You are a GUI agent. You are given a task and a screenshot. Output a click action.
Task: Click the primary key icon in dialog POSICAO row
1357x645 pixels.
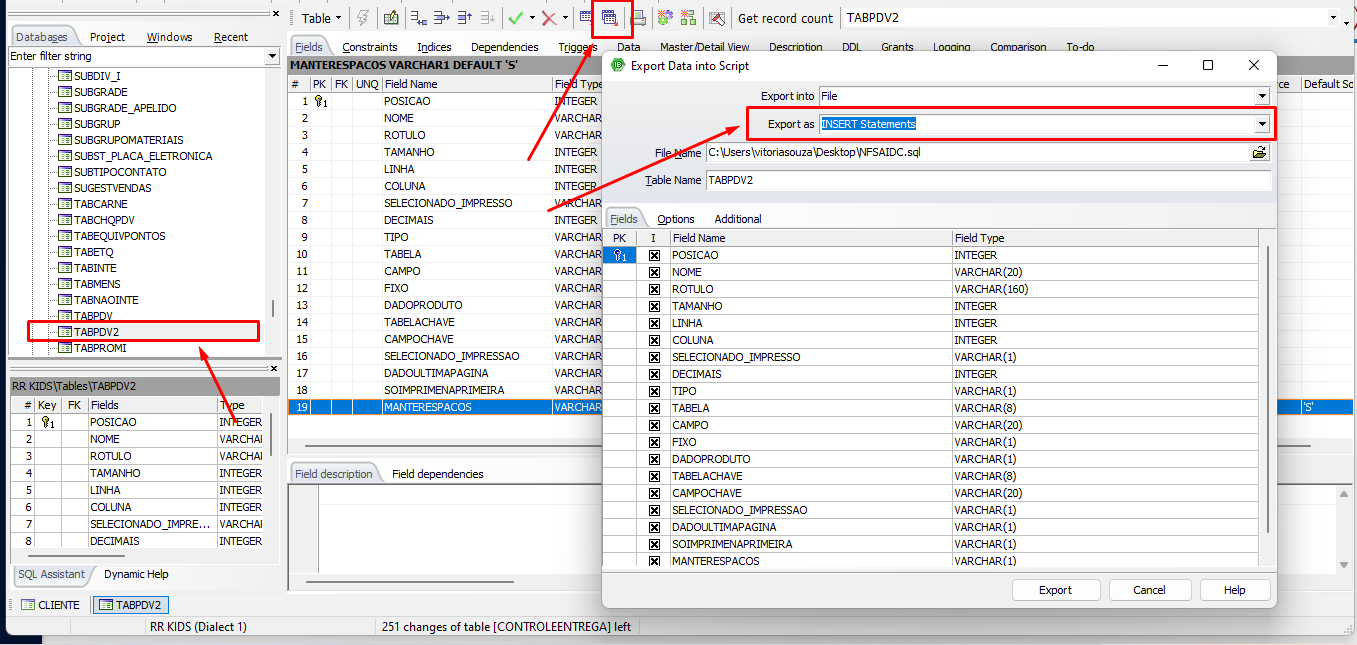coord(620,255)
